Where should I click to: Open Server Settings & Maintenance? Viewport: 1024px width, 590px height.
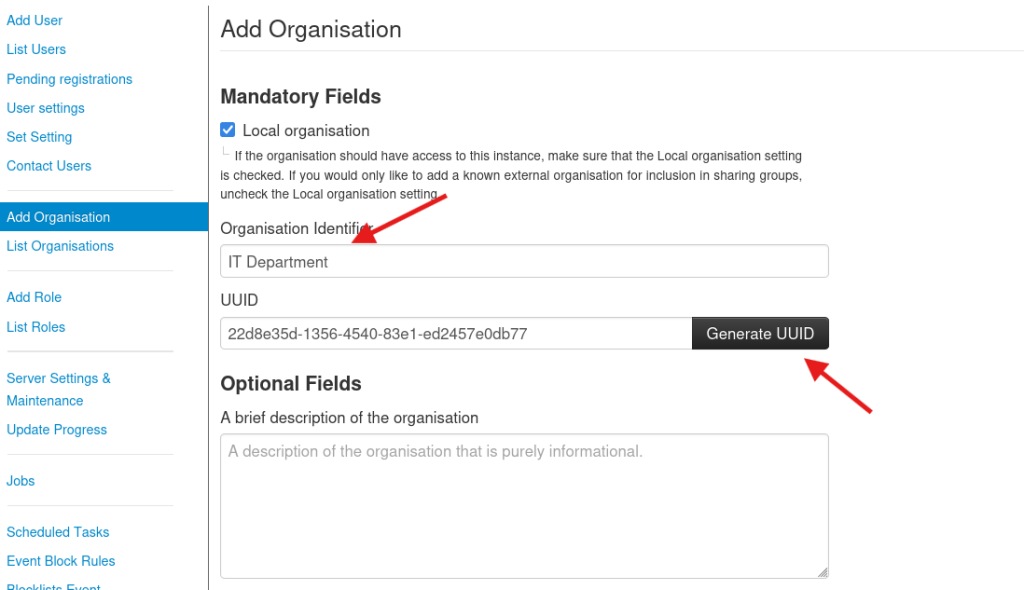tap(58, 389)
